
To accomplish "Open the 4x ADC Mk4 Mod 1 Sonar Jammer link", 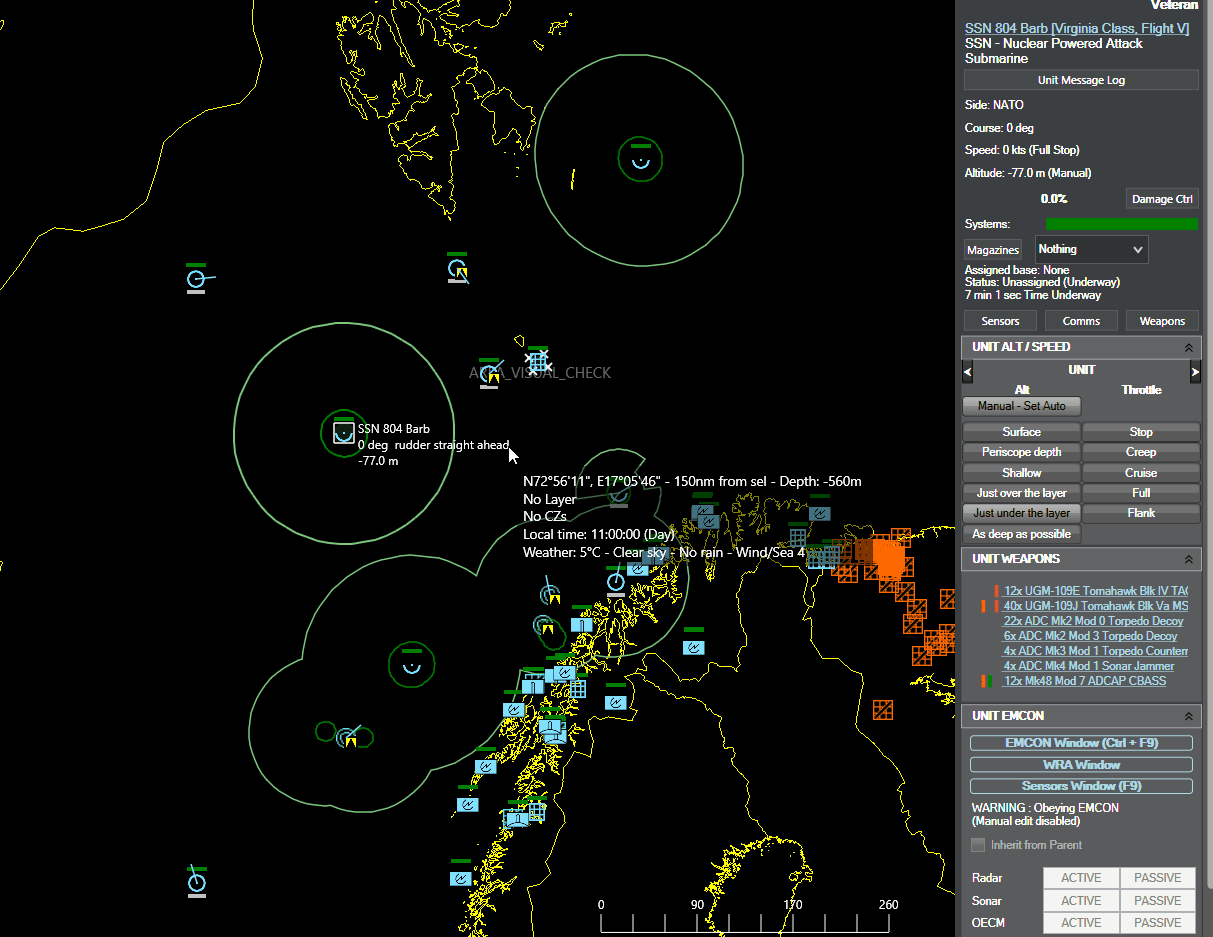I will pyautogui.click(x=1089, y=666).
